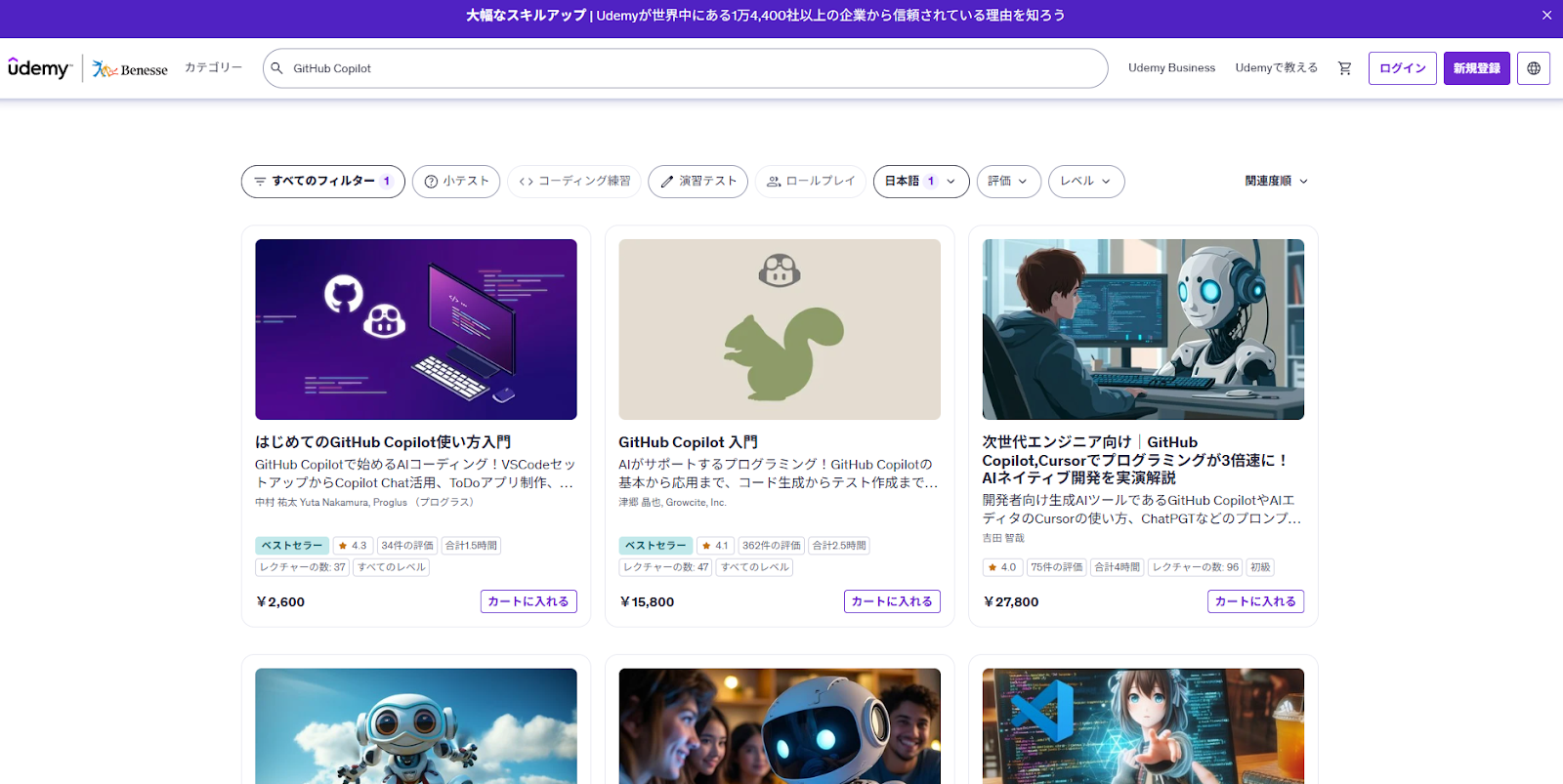Close the top promotional banner
Screen dimensions: 1563x784
click(x=1546, y=16)
